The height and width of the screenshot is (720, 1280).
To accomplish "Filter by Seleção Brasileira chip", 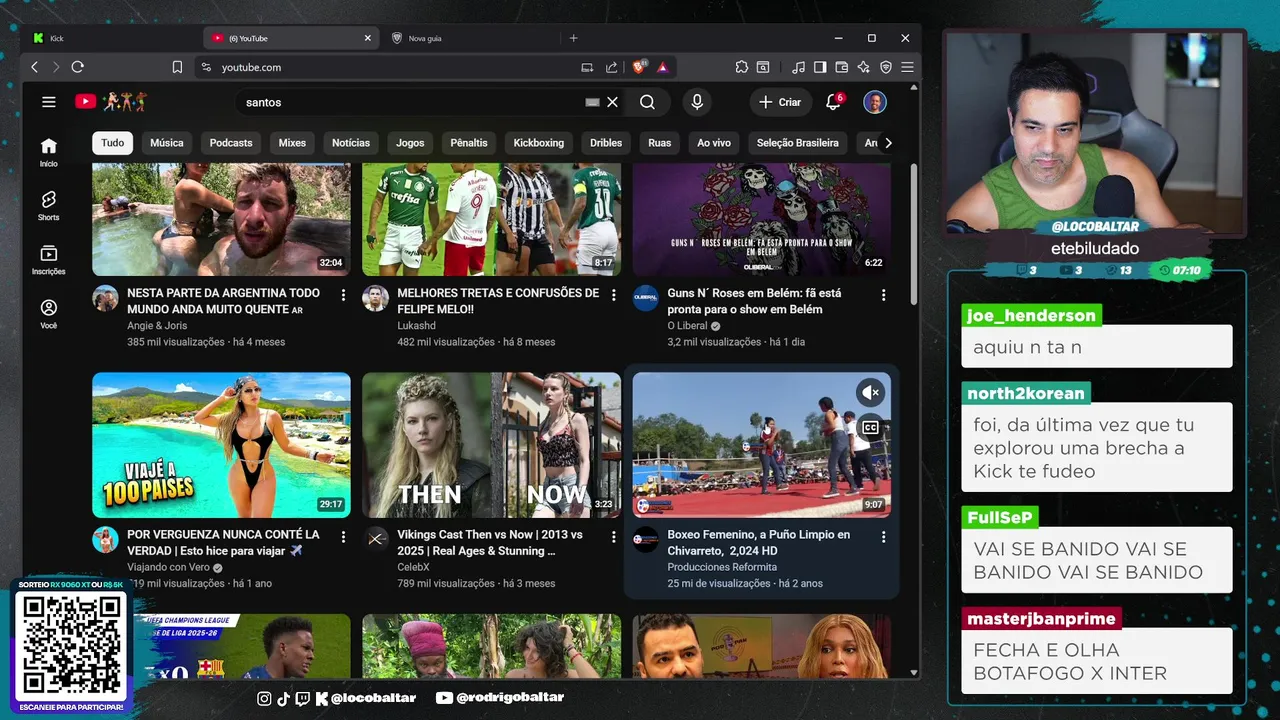I will [x=798, y=143].
